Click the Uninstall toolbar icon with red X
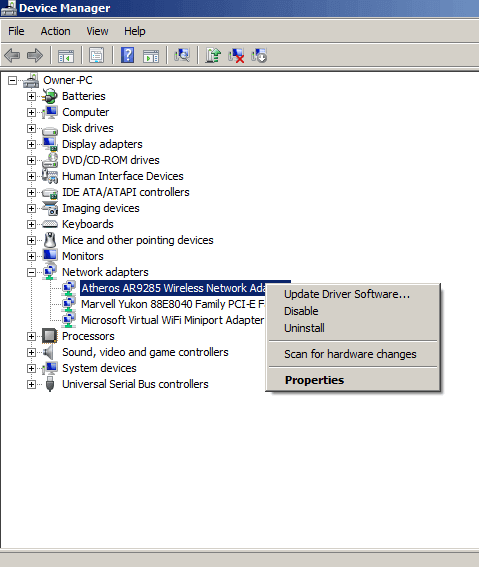479x567 pixels. [236, 56]
